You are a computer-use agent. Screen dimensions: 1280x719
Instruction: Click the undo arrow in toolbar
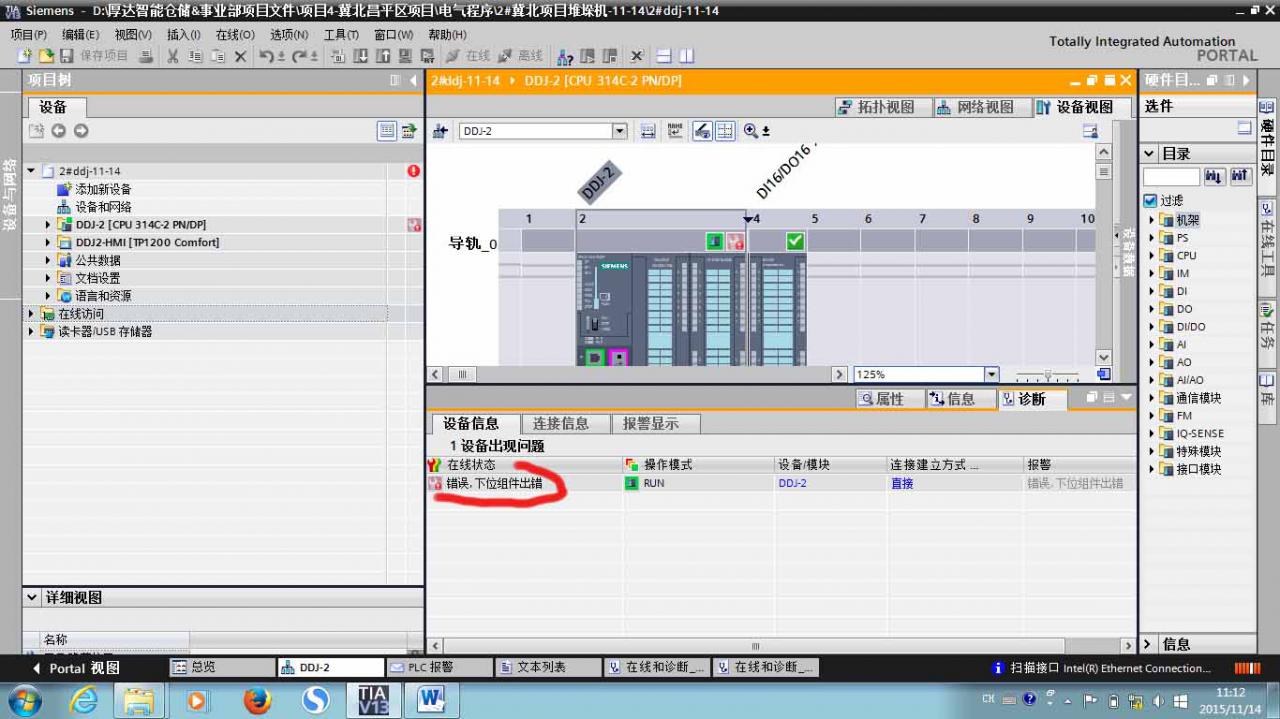point(266,56)
